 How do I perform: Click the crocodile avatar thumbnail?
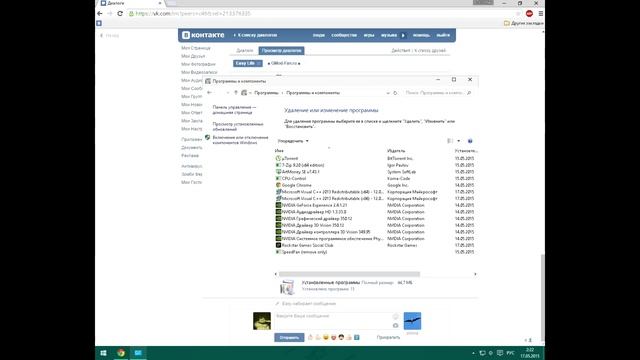[262, 321]
